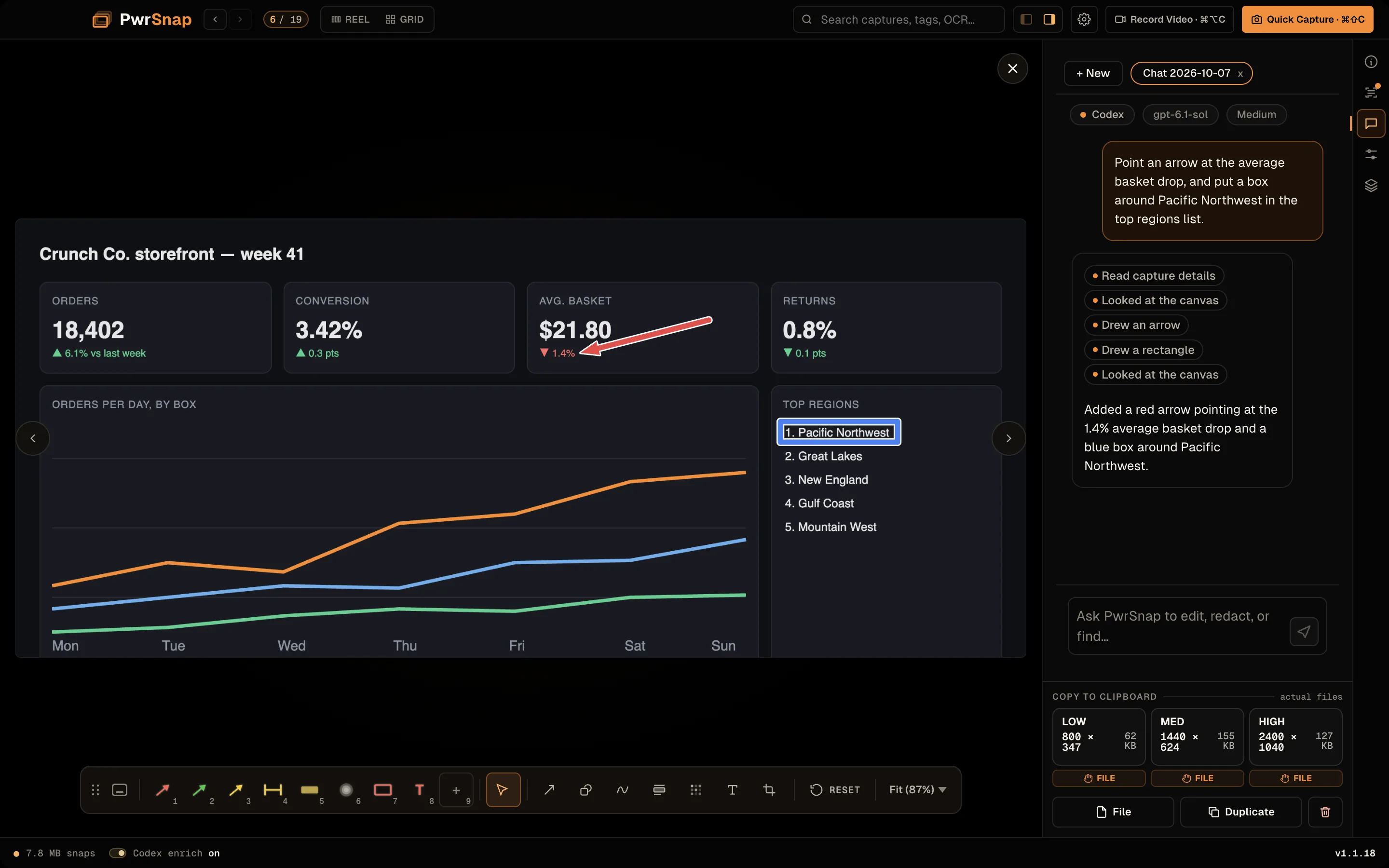Viewport: 1389px width, 868px height.
Task: Open the chat panel from the sidebar
Action: (1371, 123)
